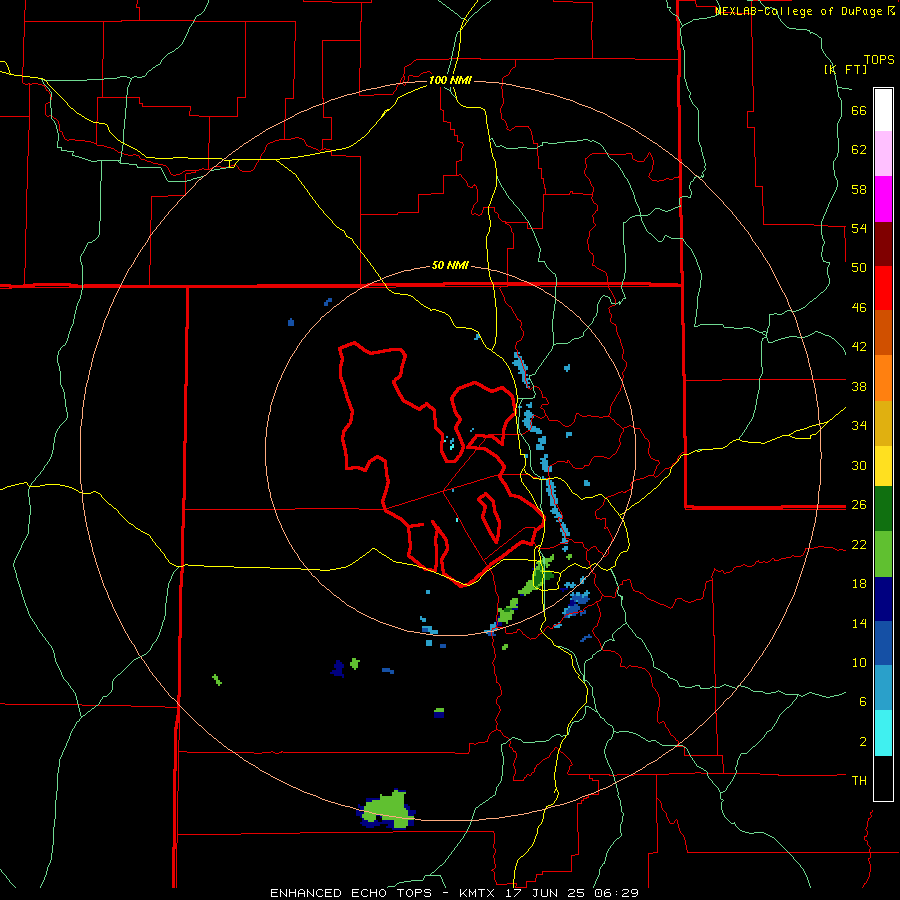Click the yellow legend swatch

(x=883, y=465)
